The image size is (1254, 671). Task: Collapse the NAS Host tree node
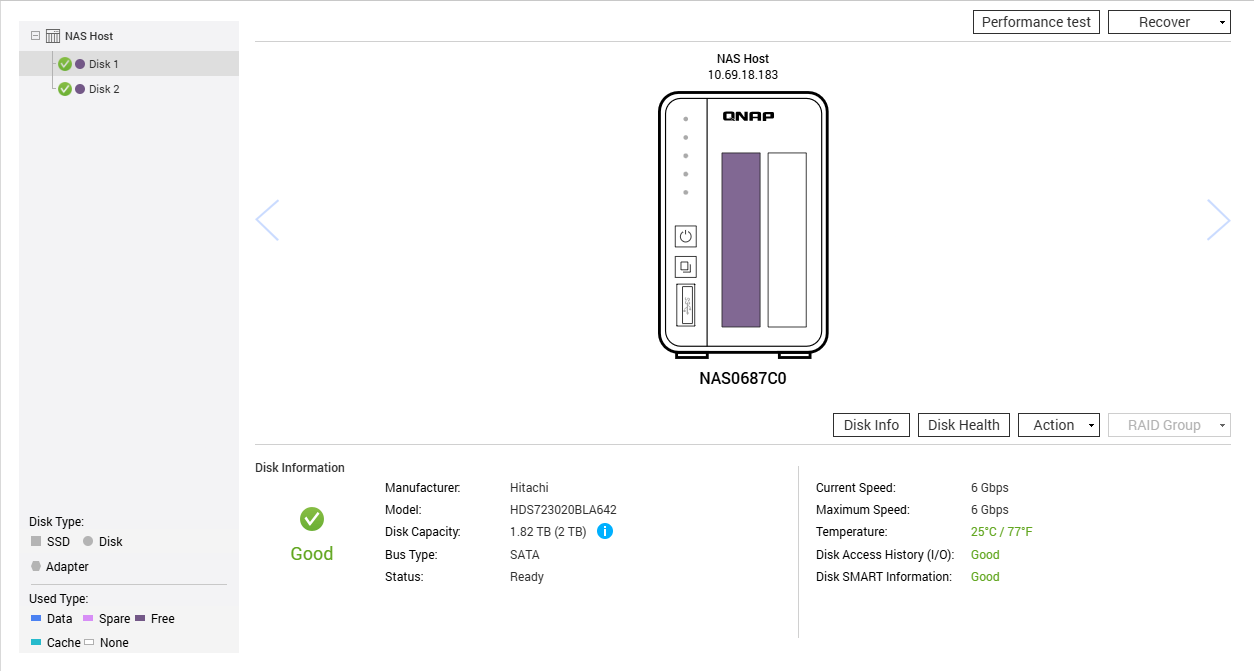tap(35, 36)
